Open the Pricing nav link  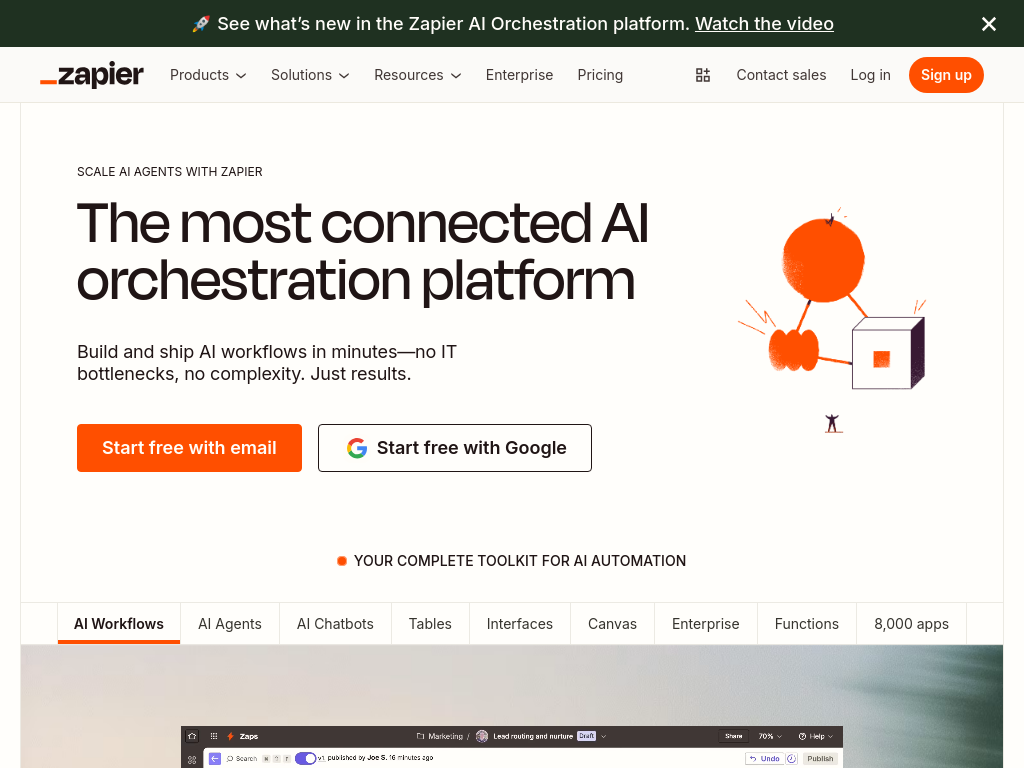point(600,75)
